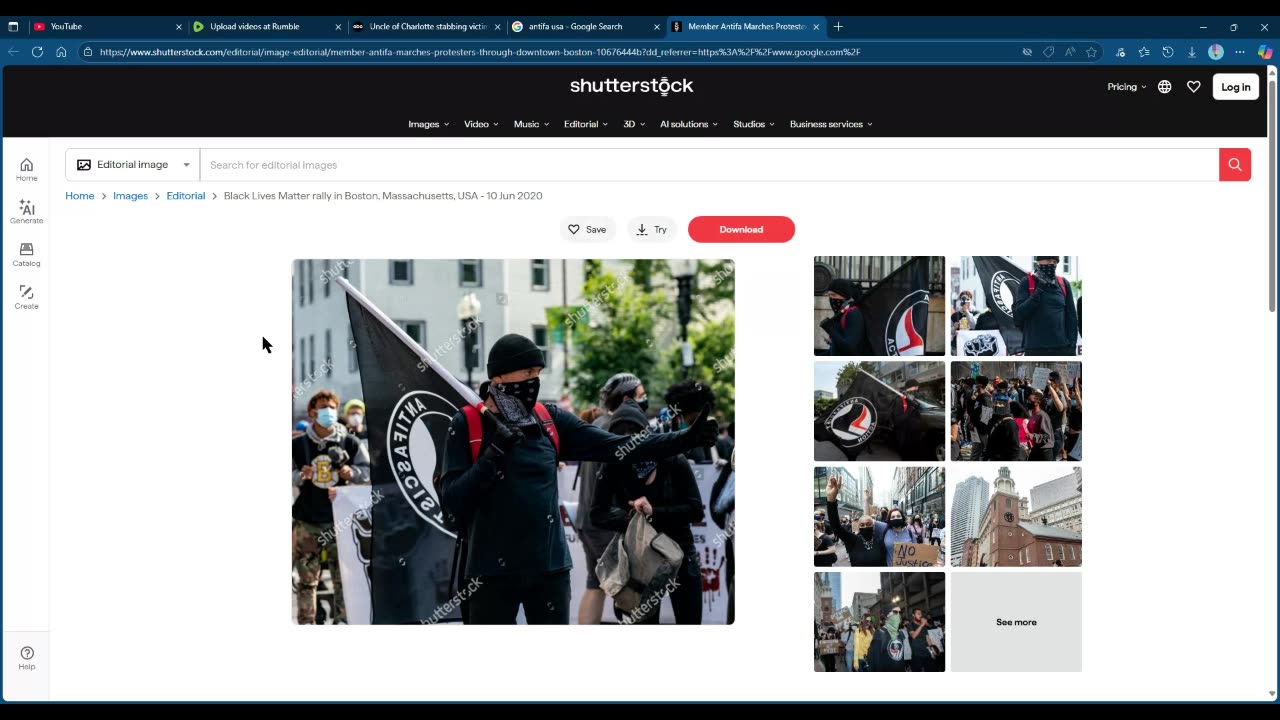Click the shopping tag icon in address bar
Image resolution: width=1280 pixels, height=720 pixels.
[x=1048, y=52]
